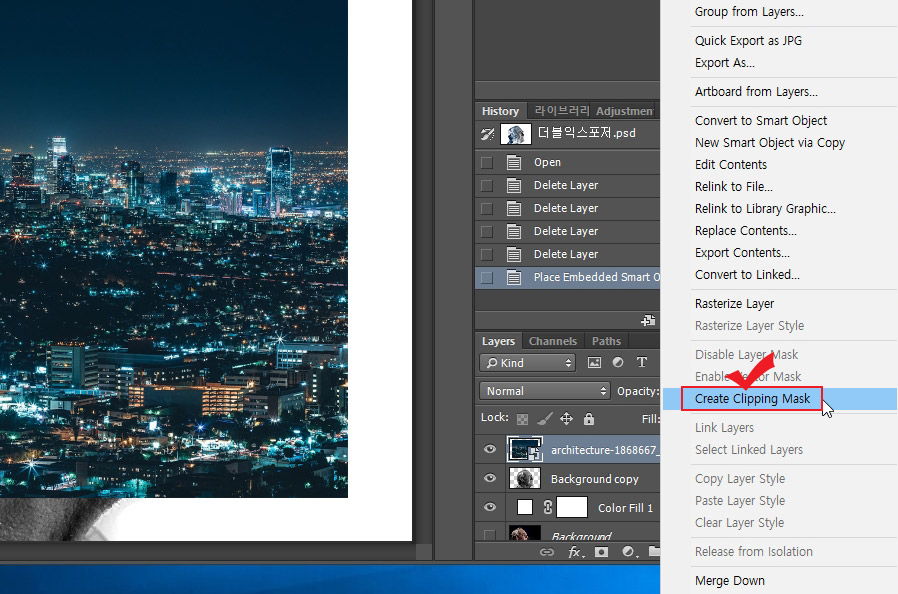Click the Color Fill 1 white color swatch

pos(525,508)
